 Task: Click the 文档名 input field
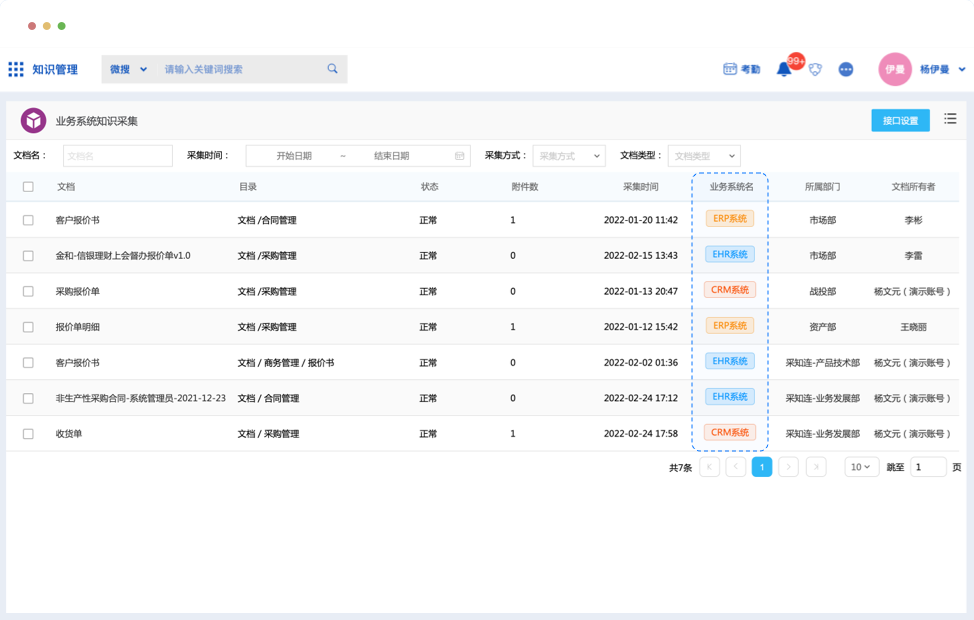117,156
